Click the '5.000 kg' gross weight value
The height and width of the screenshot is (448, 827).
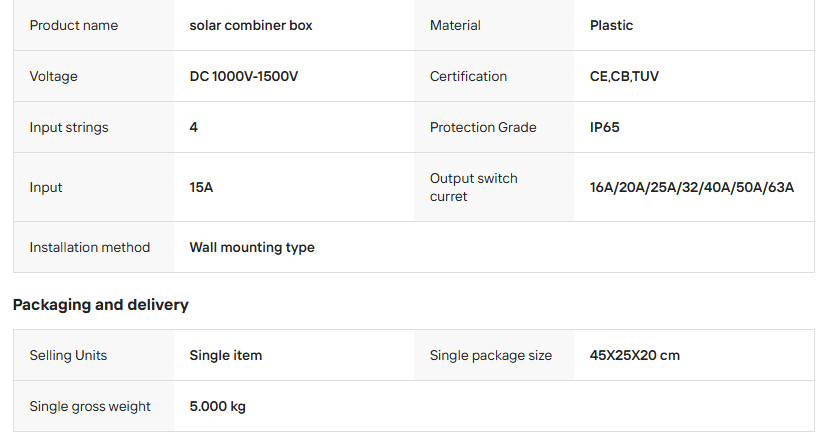point(217,406)
